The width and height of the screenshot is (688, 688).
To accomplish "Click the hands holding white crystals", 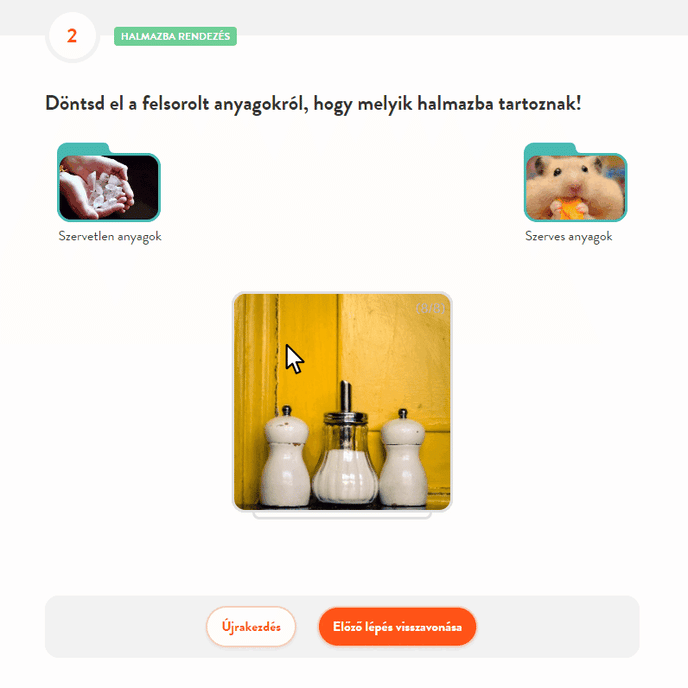I will click(x=97, y=188).
